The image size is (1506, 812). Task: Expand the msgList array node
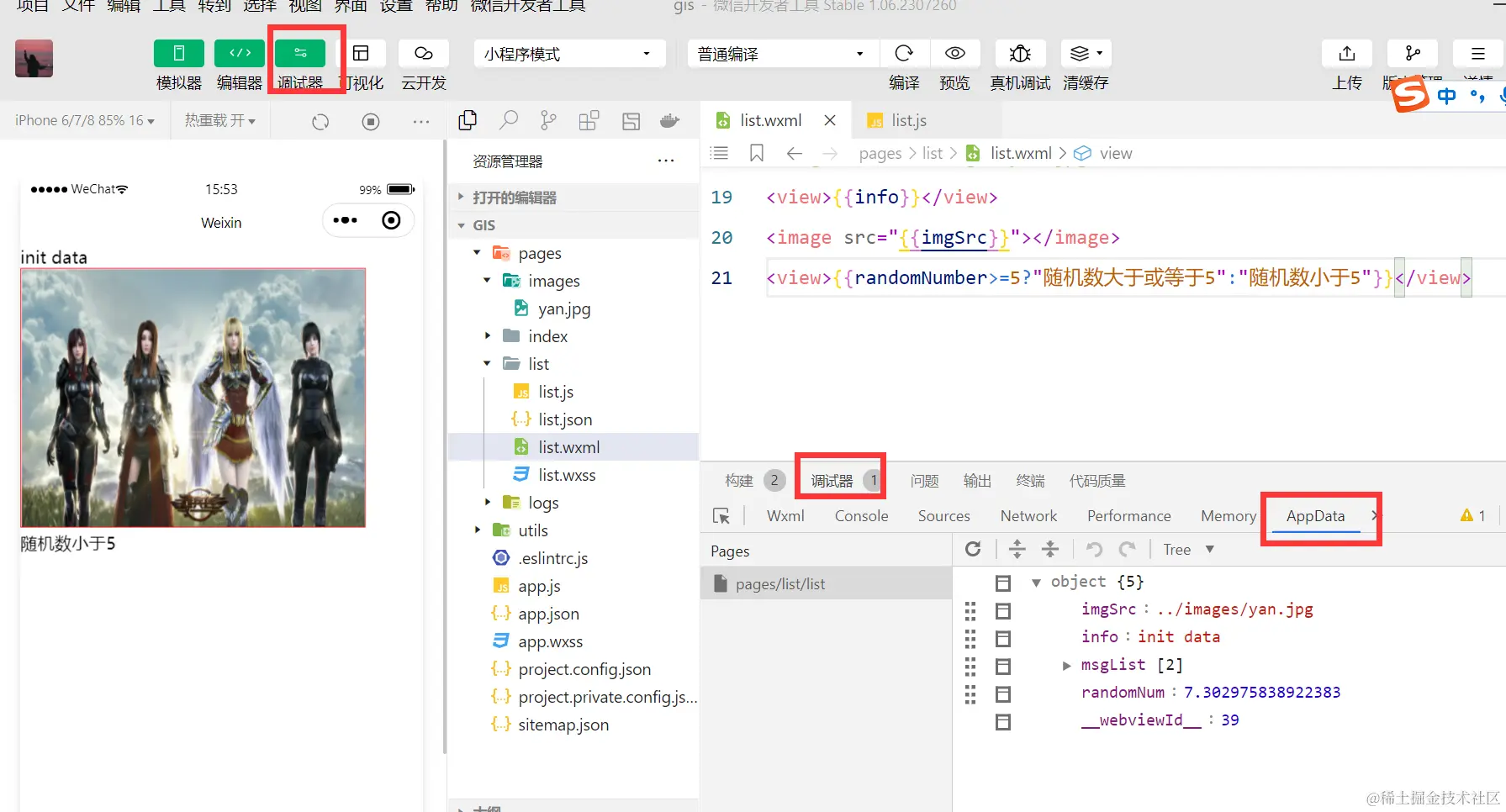tap(1066, 665)
